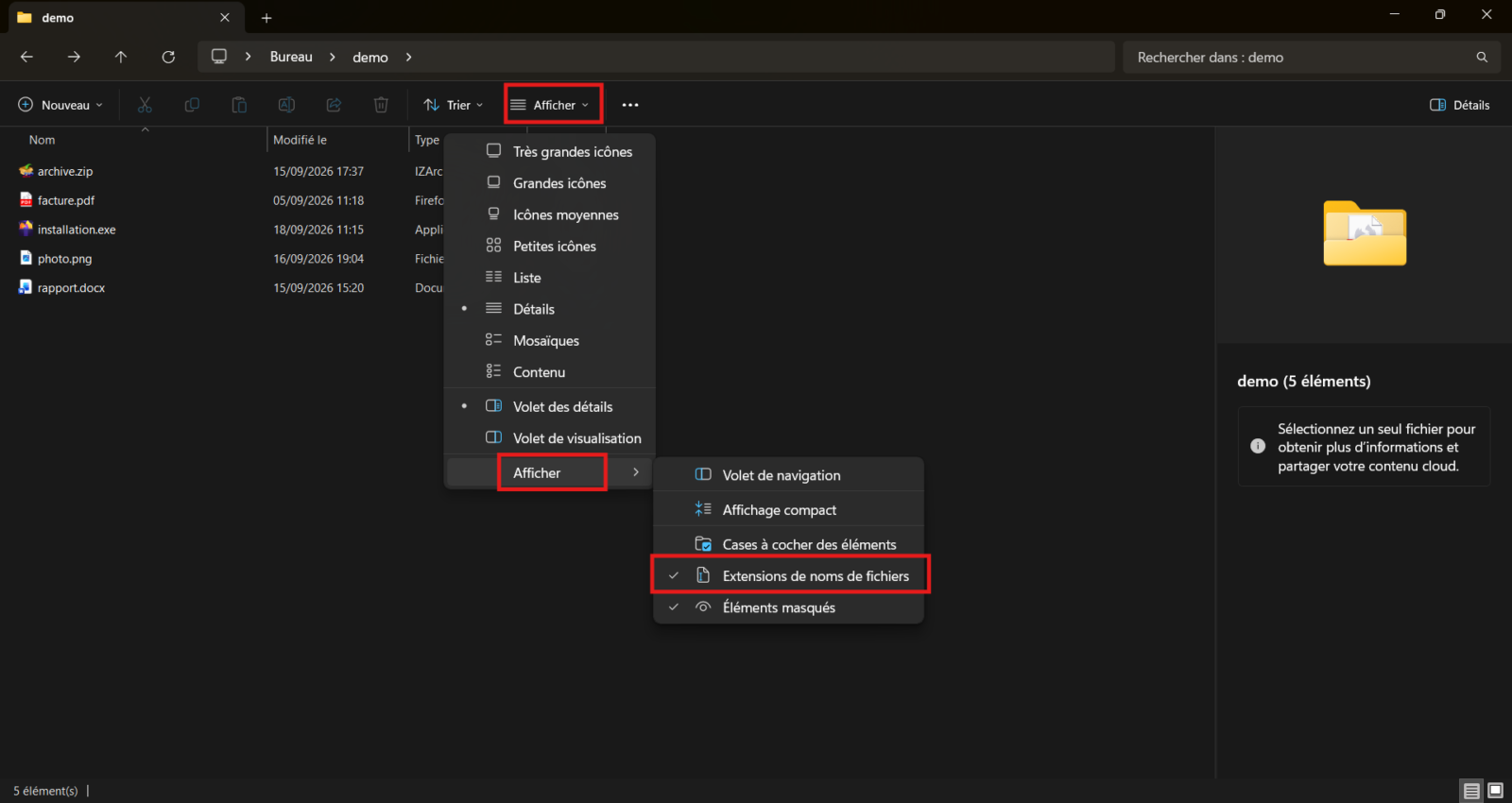This screenshot has width=1512, height=803.
Task: Click demo in the address bar
Action: pos(370,57)
